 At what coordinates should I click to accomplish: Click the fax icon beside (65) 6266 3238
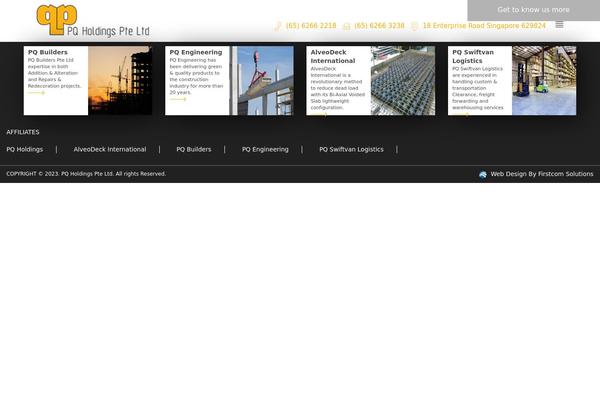point(346,26)
